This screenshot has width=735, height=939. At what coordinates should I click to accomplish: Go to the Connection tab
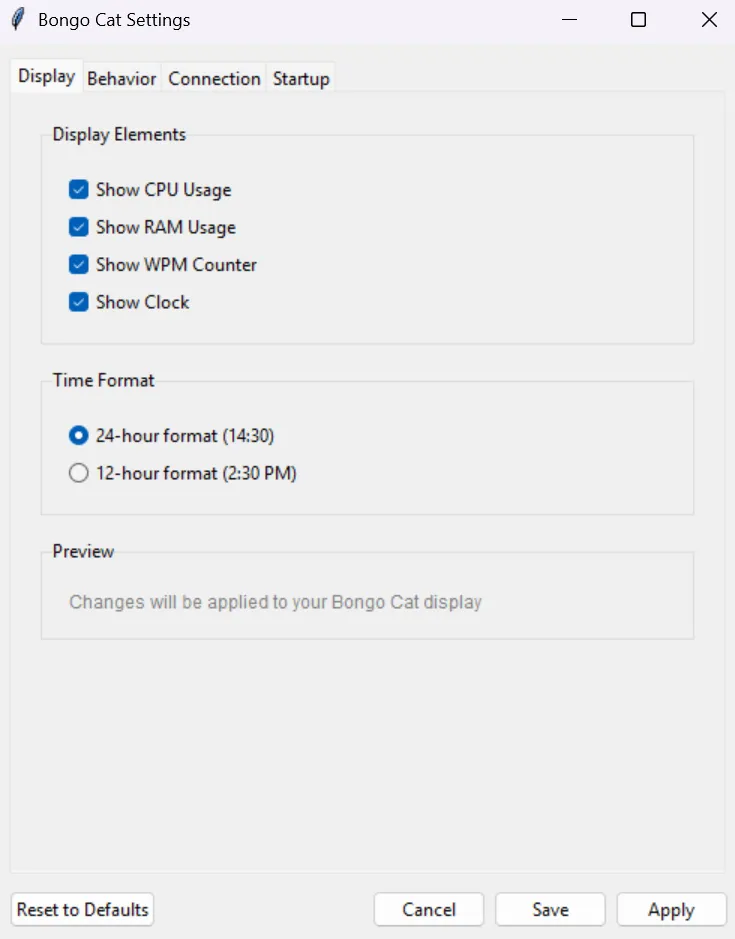[214, 79]
